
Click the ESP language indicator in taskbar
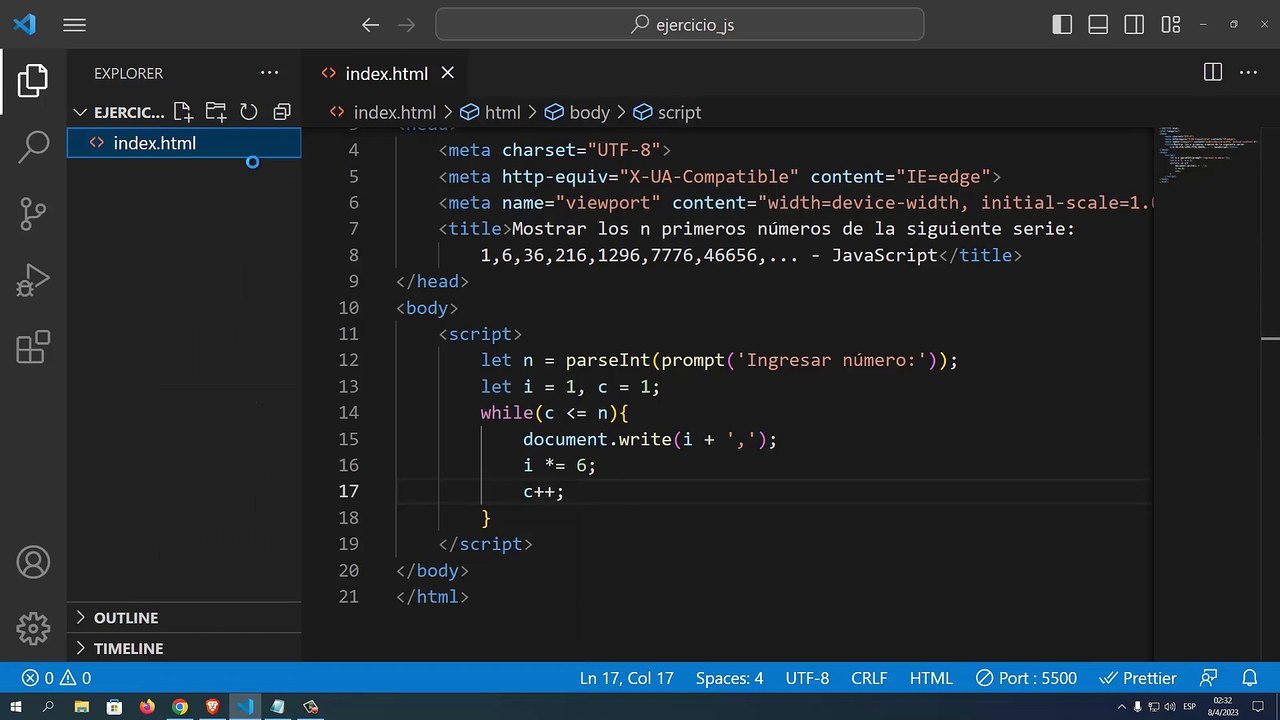click(x=1190, y=707)
